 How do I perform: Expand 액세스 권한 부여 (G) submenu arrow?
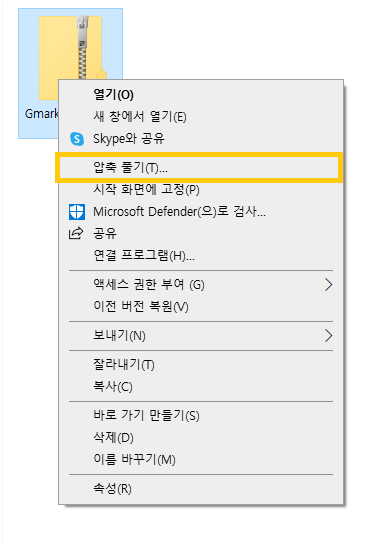(x=328, y=285)
